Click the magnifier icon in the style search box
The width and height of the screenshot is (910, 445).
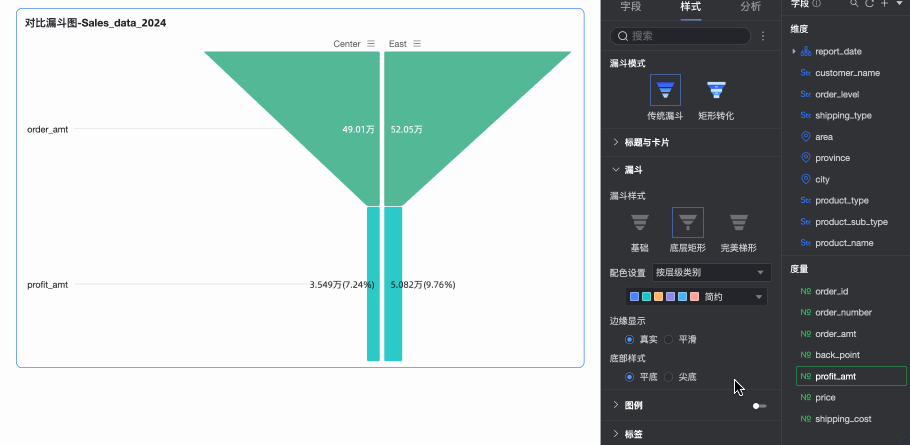623,36
